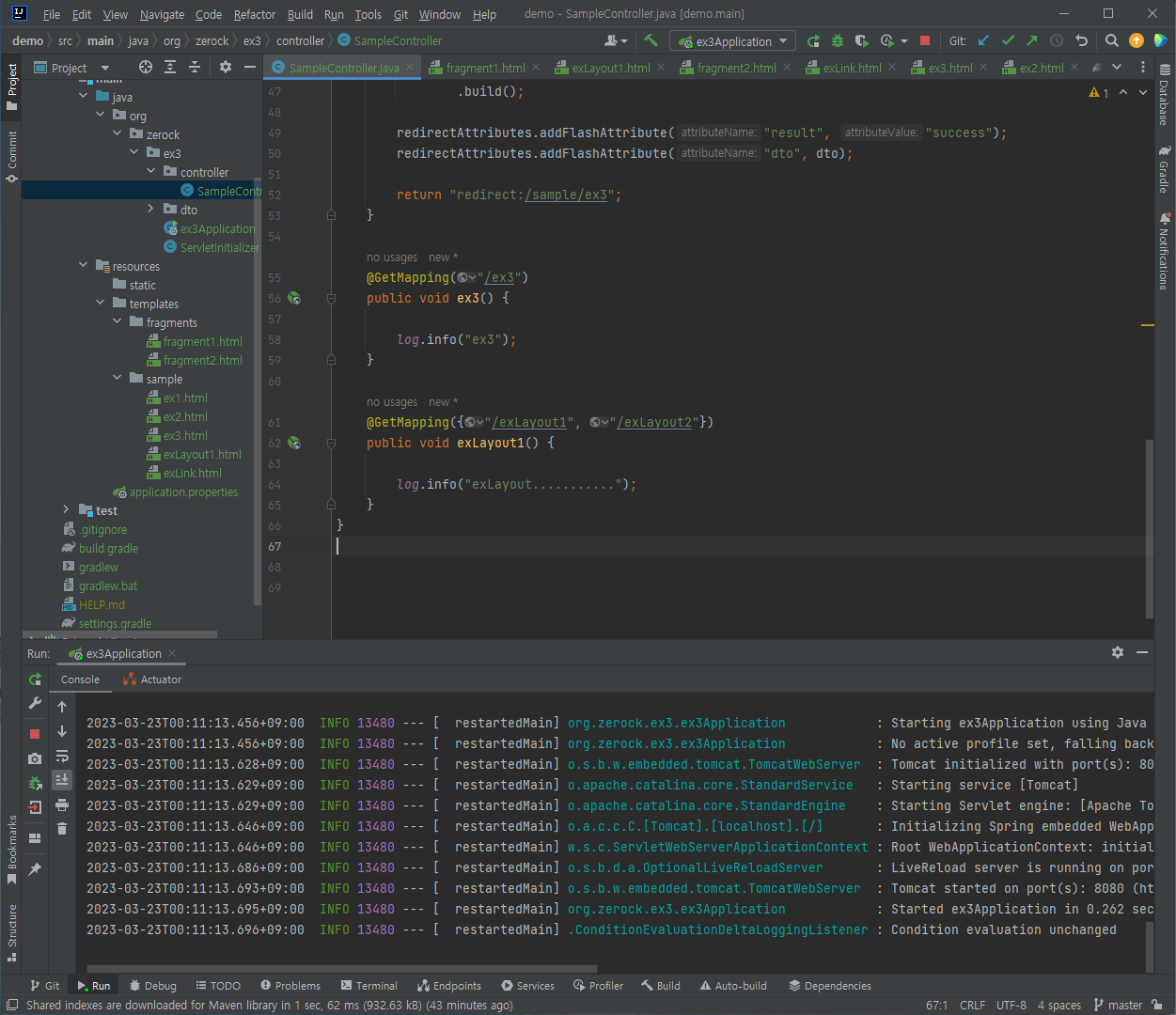Click Collapse All in Project panel
Image resolution: width=1176 pixels, height=1015 pixels.
(195, 67)
